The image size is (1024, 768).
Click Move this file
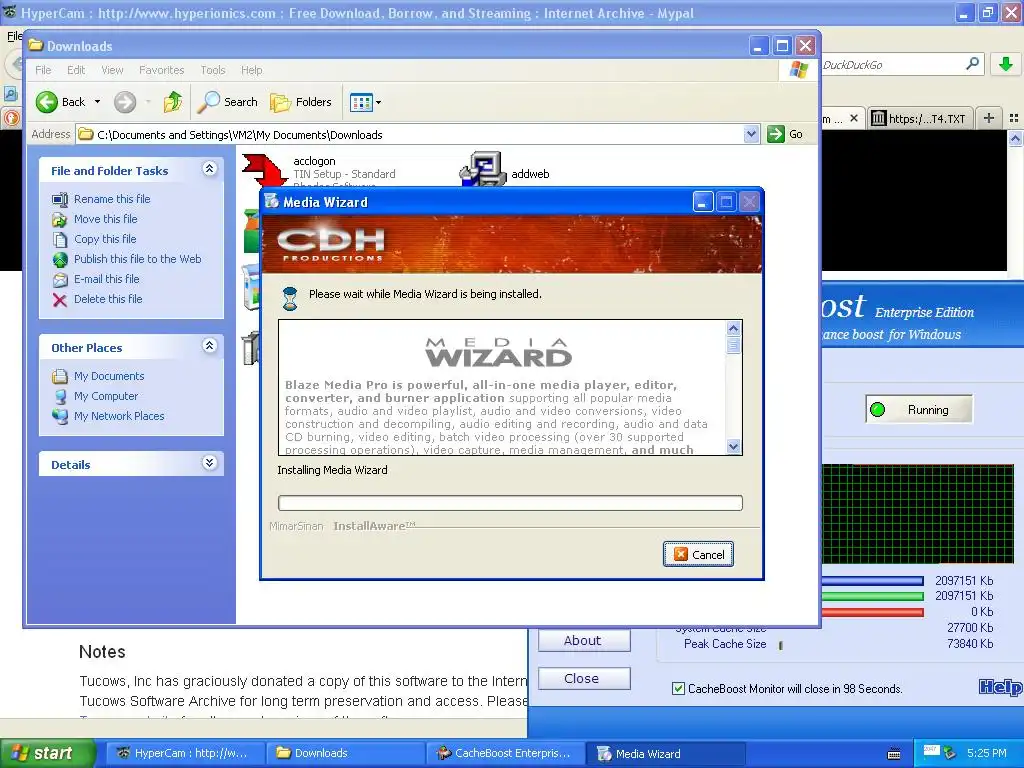click(105, 219)
